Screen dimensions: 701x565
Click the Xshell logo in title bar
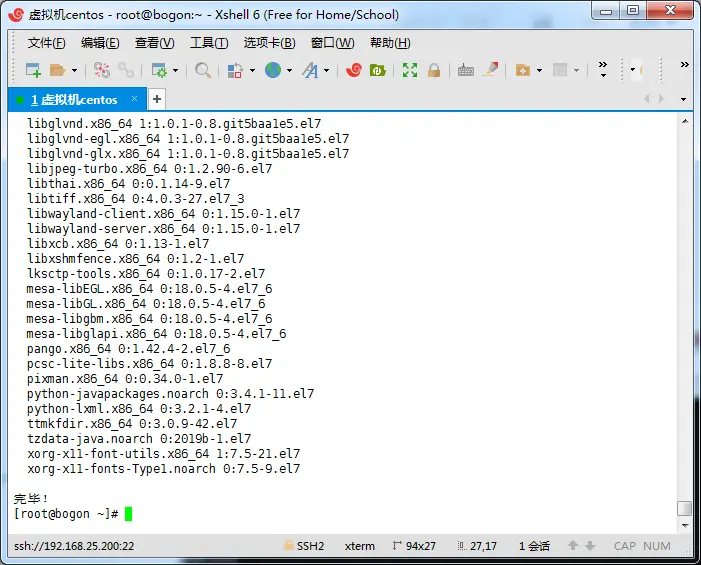pyautogui.click(x=17, y=15)
